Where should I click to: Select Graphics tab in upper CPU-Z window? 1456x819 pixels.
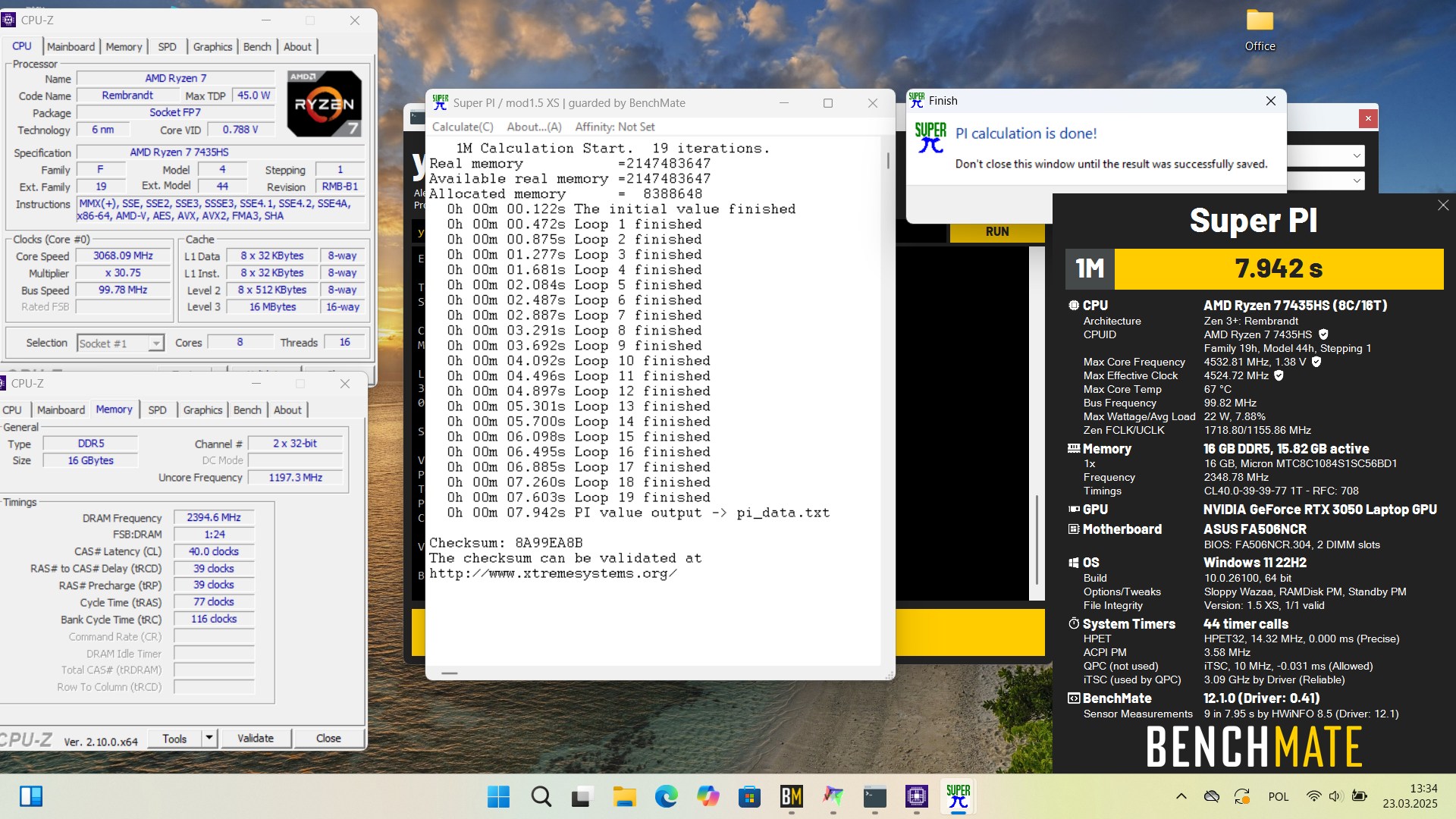coord(212,47)
